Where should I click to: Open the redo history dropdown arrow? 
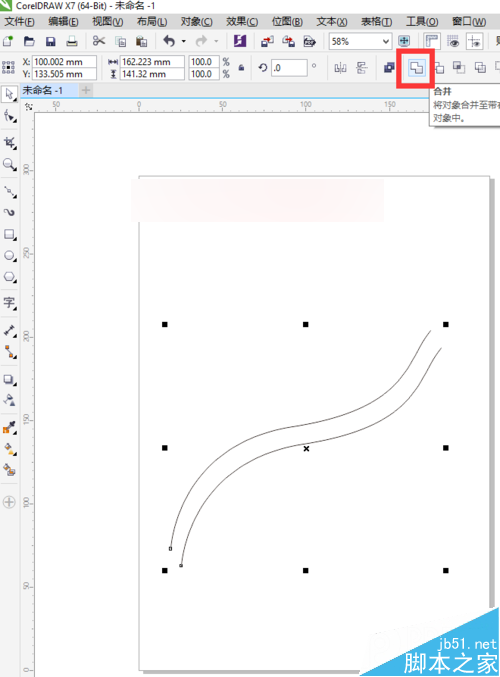216,41
